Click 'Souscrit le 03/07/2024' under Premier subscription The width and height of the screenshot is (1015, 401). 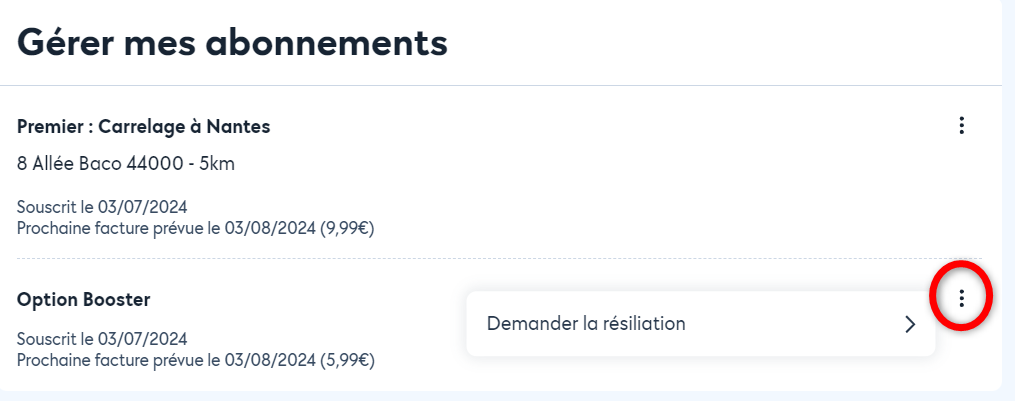[x=102, y=207]
